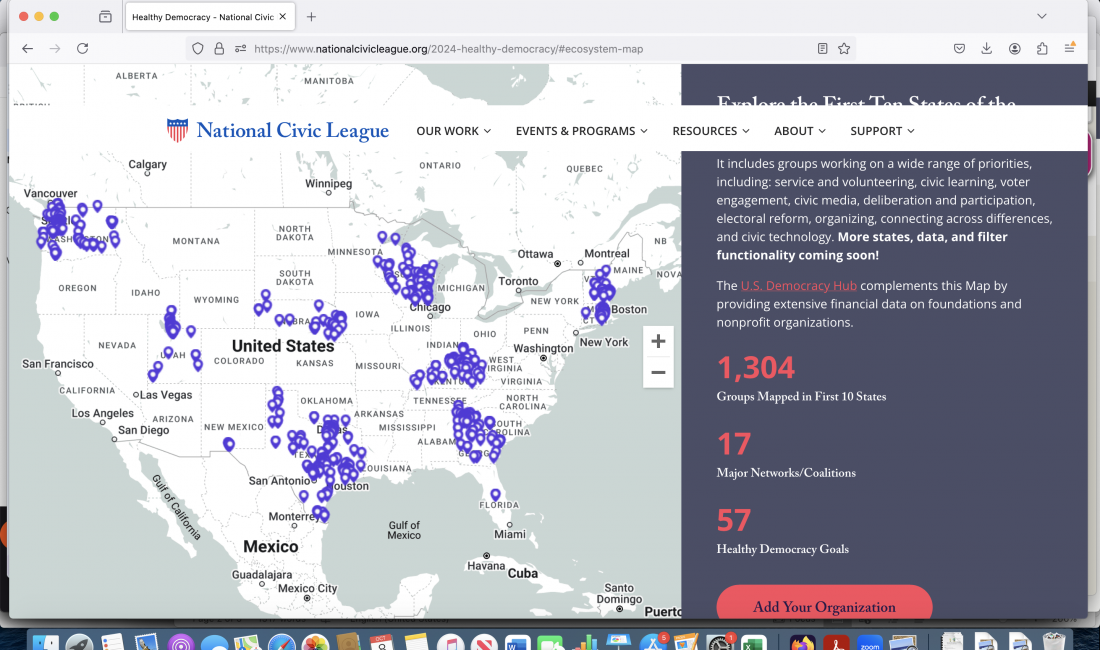Click the 'Washington' city label on map

[543, 348]
